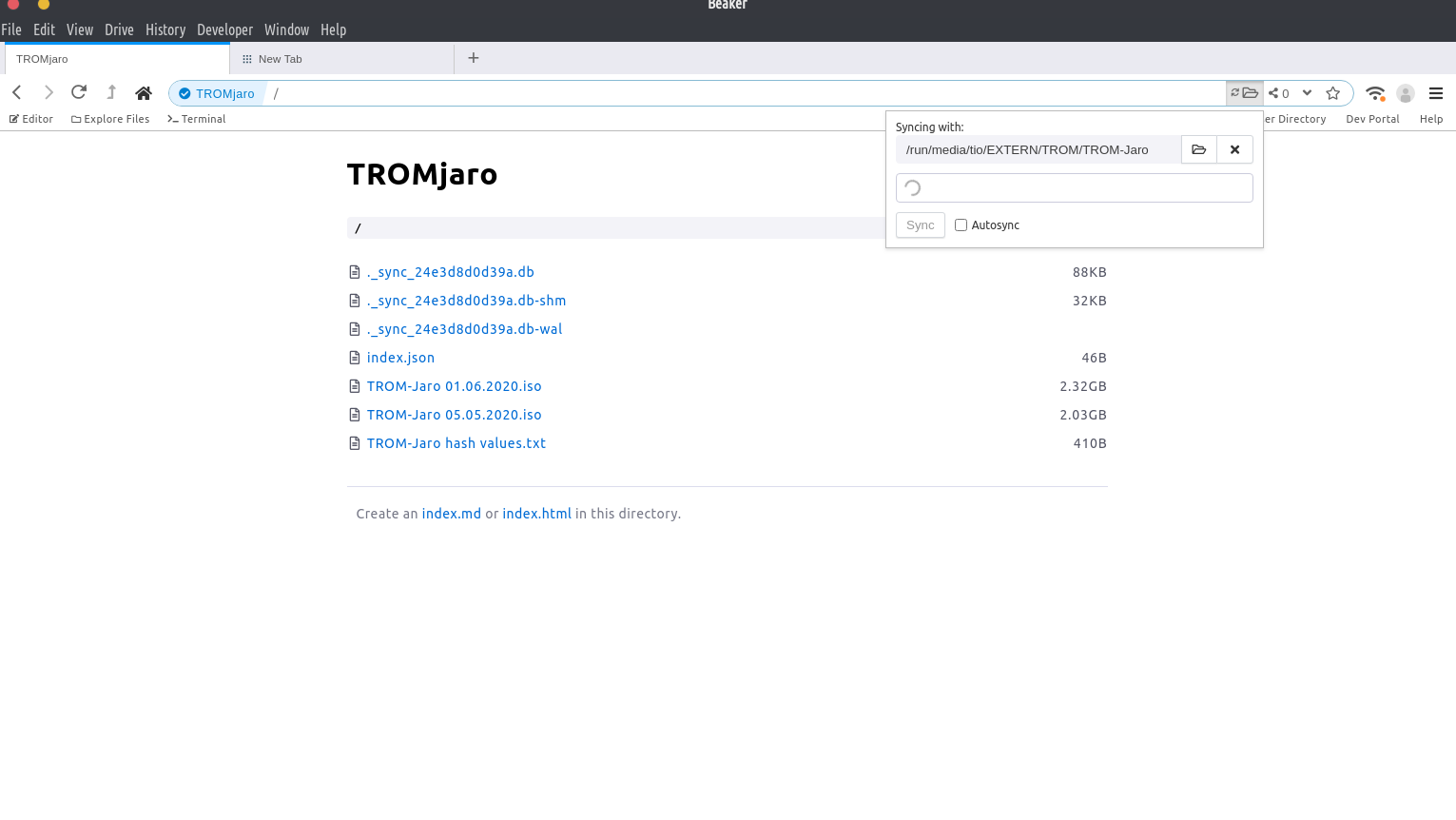Screen dimensions: 1456x820
Task: Click the file icon beside hash values.txt
Action: (355, 443)
